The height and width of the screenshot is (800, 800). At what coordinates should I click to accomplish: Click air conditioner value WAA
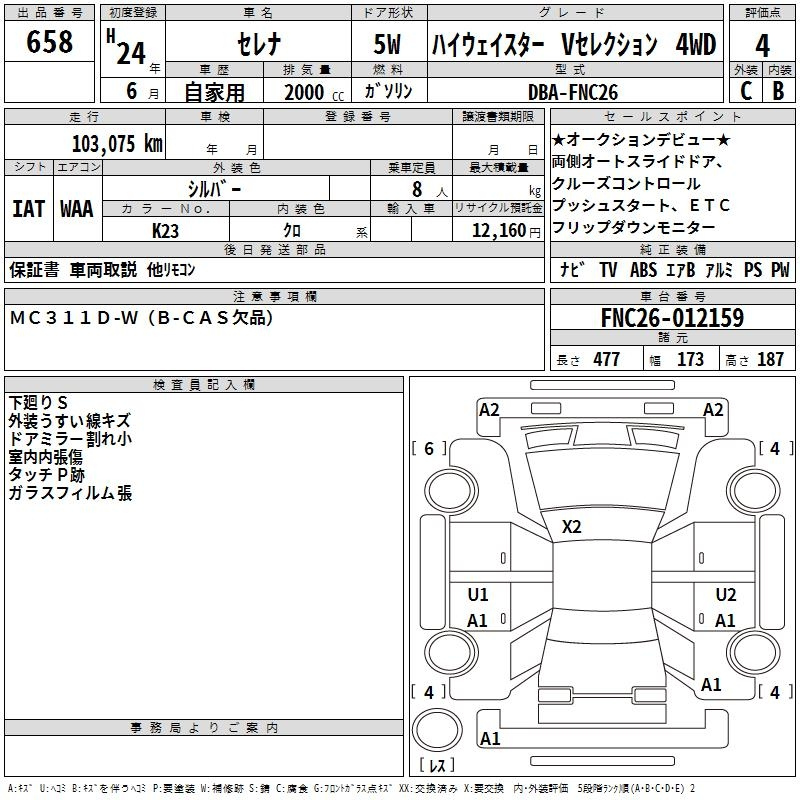77,209
